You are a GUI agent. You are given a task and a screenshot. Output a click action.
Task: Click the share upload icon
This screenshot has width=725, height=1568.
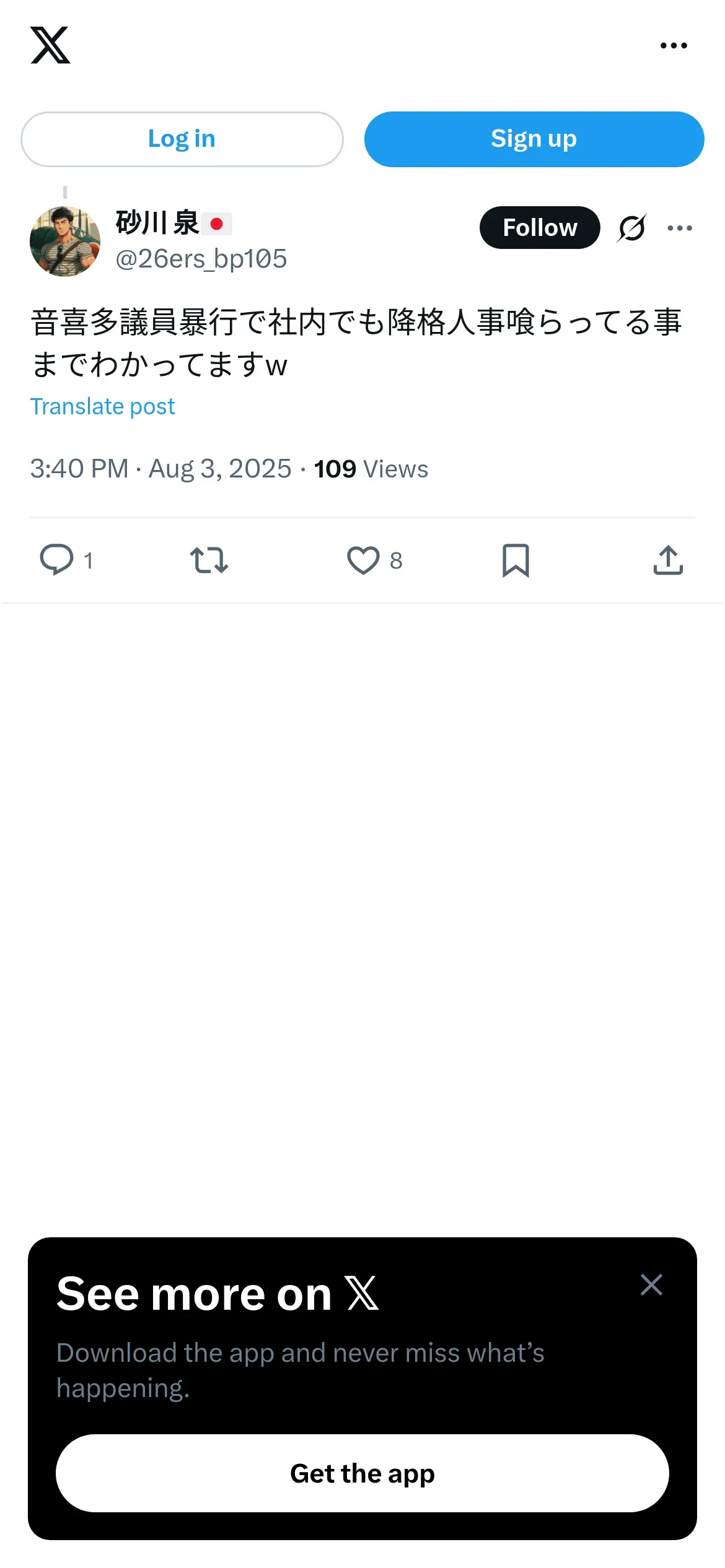tap(668, 560)
